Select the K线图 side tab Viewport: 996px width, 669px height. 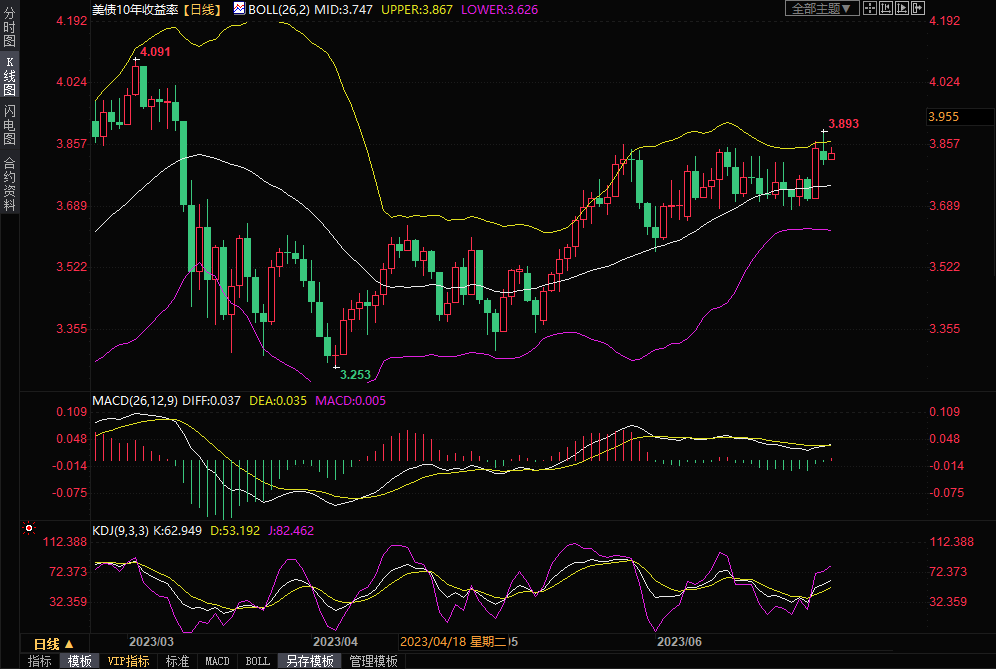click(x=9, y=75)
